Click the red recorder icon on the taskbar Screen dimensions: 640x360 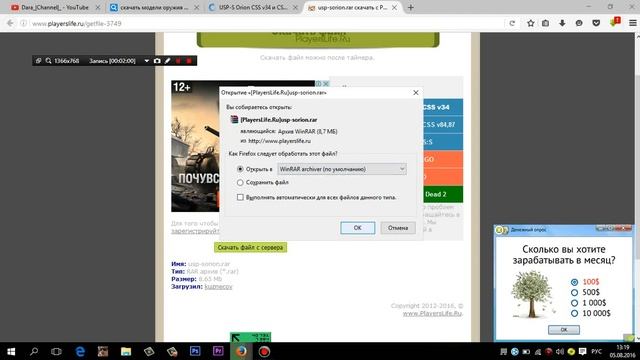[x=264, y=351]
